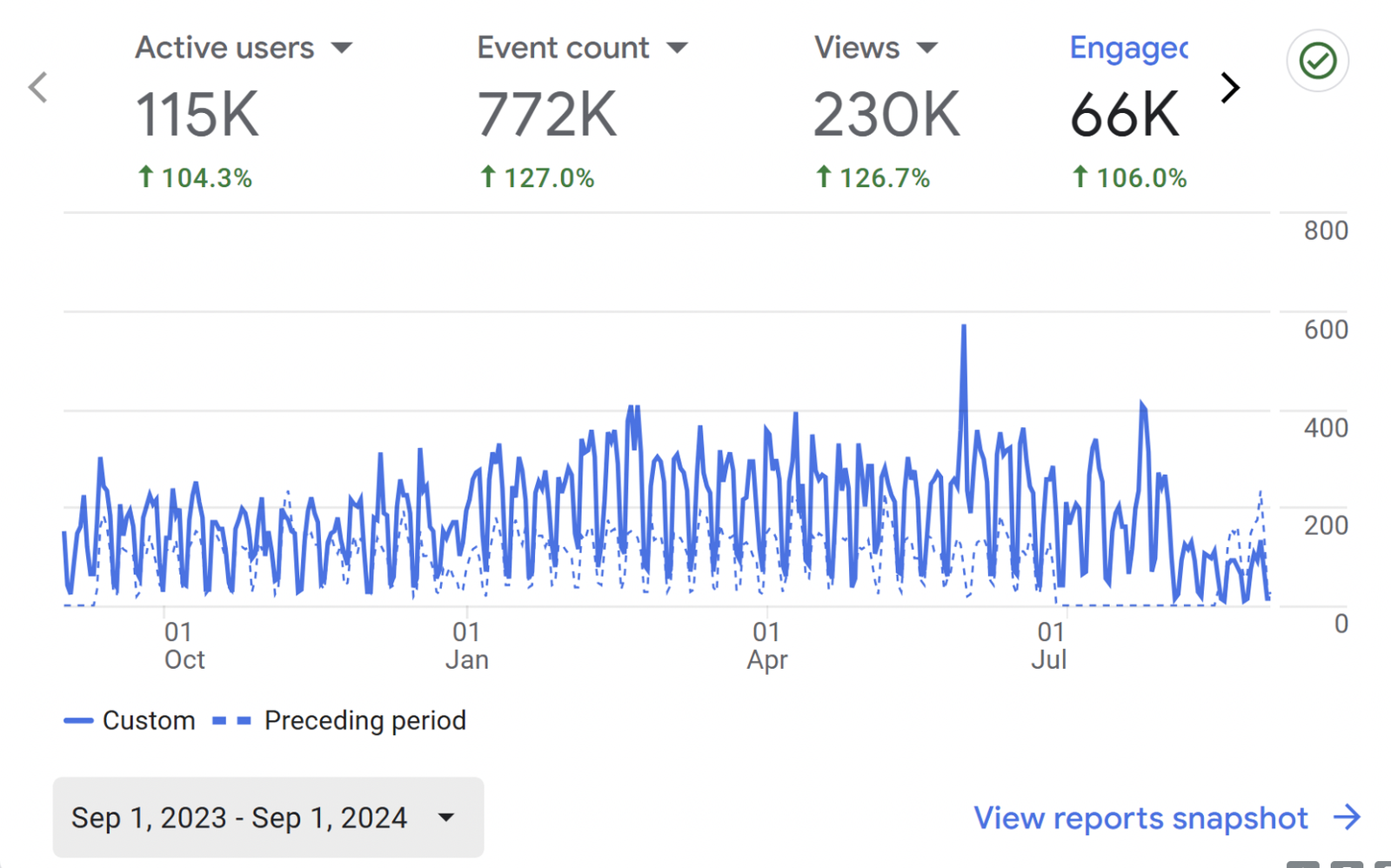
Task: Click the 104.3% increase indicator
Action: coord(195,178)
